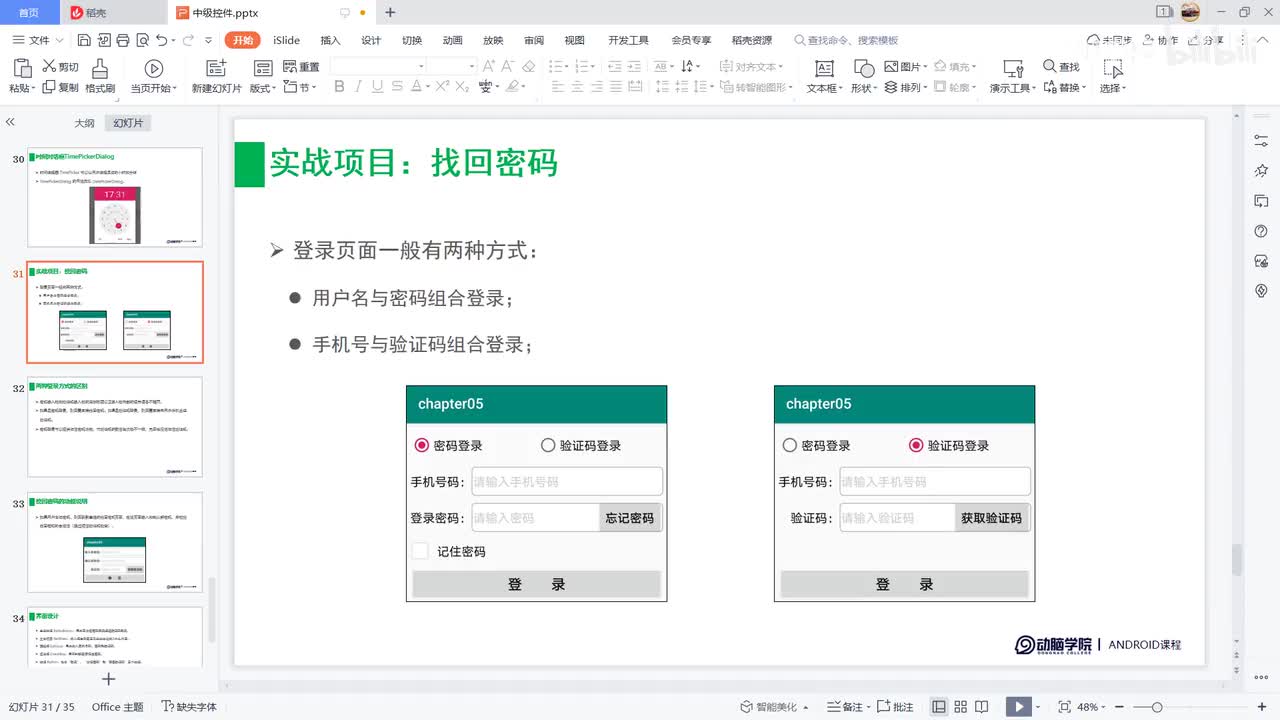Clear formatting with the eraser icon
1280x720 pixels.
[x=529, y=66]
